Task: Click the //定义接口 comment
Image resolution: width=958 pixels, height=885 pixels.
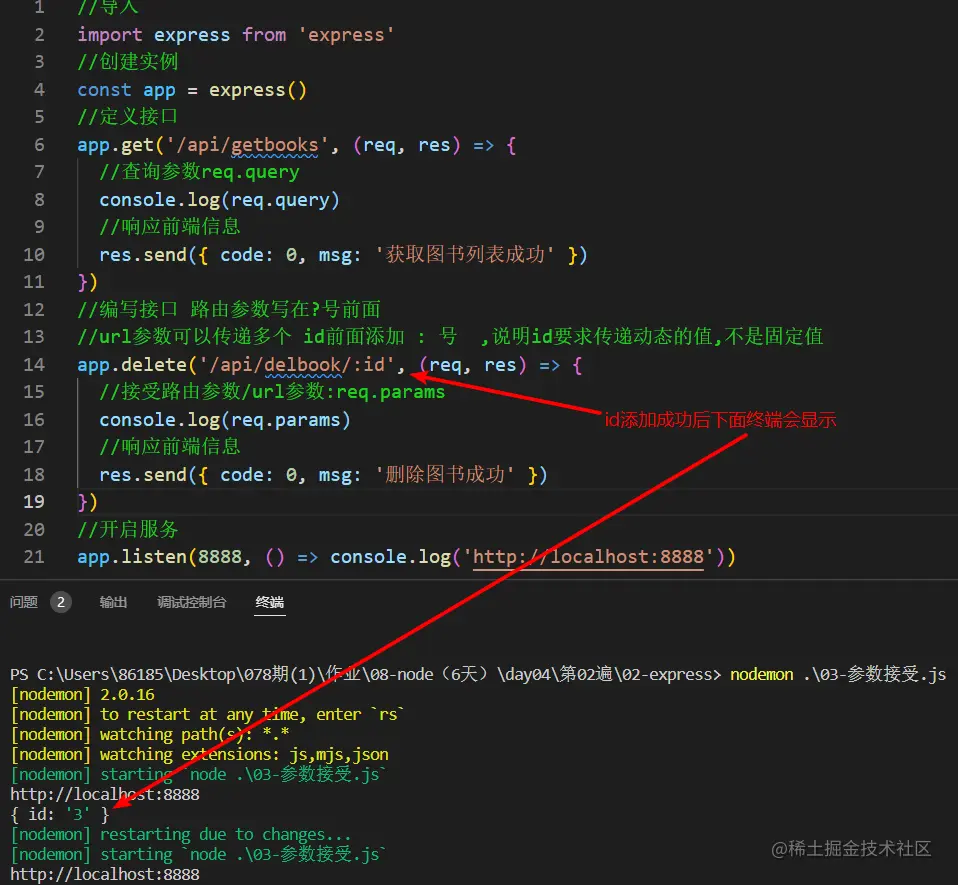Action: point(128,116)
